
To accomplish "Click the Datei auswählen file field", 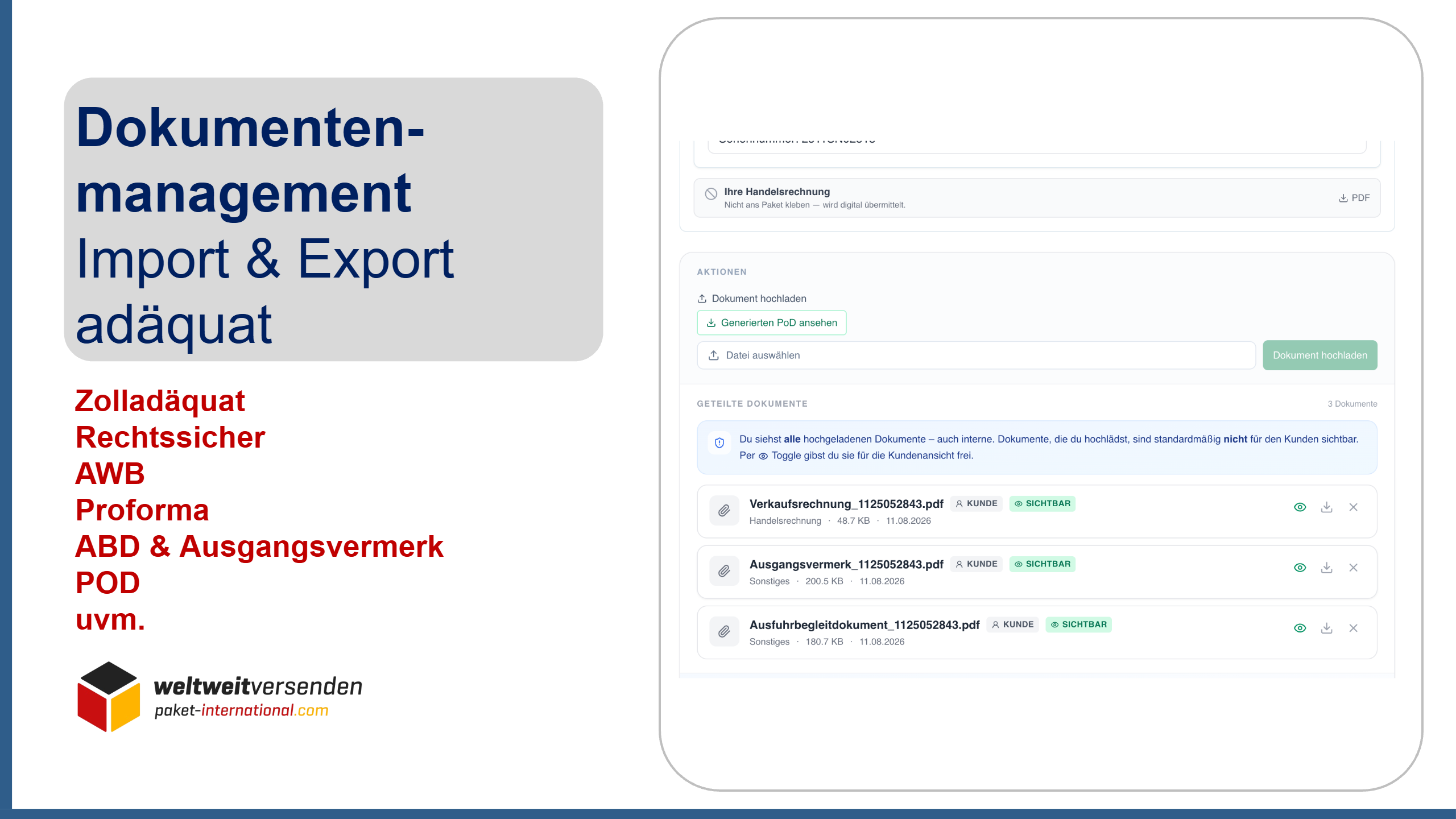I will coord(976,355).
